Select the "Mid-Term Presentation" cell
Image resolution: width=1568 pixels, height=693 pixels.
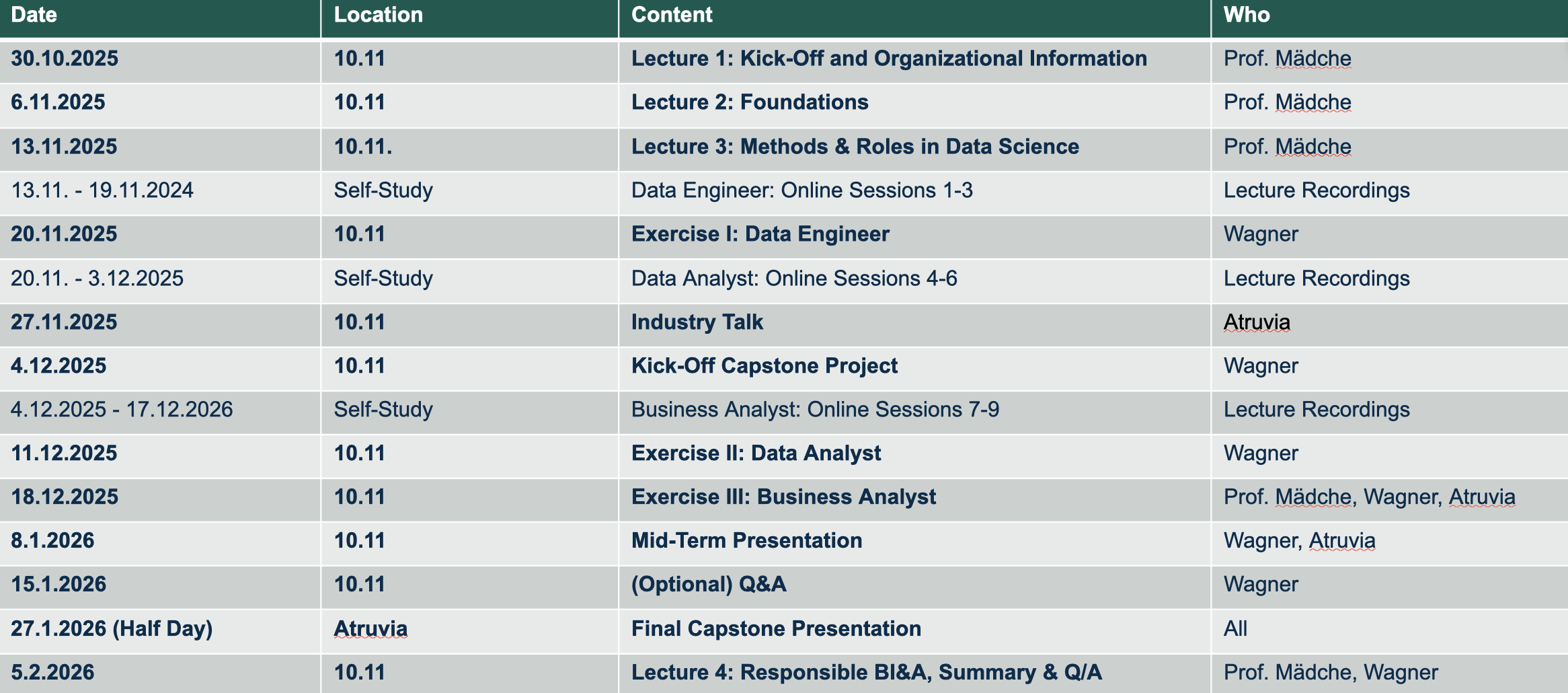tap(746, 541)
